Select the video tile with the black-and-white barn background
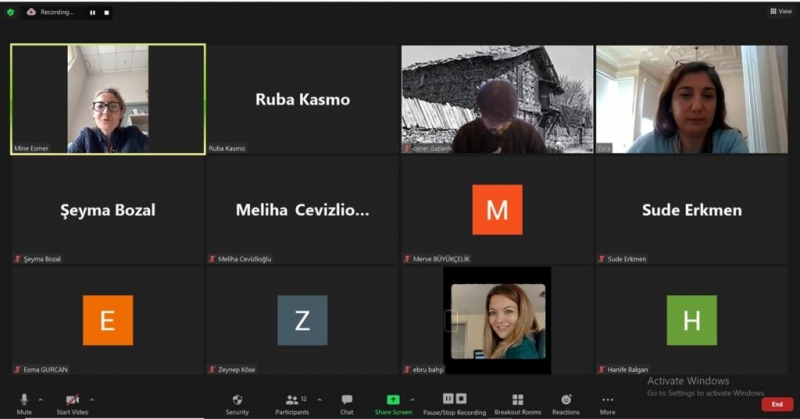 497,99
